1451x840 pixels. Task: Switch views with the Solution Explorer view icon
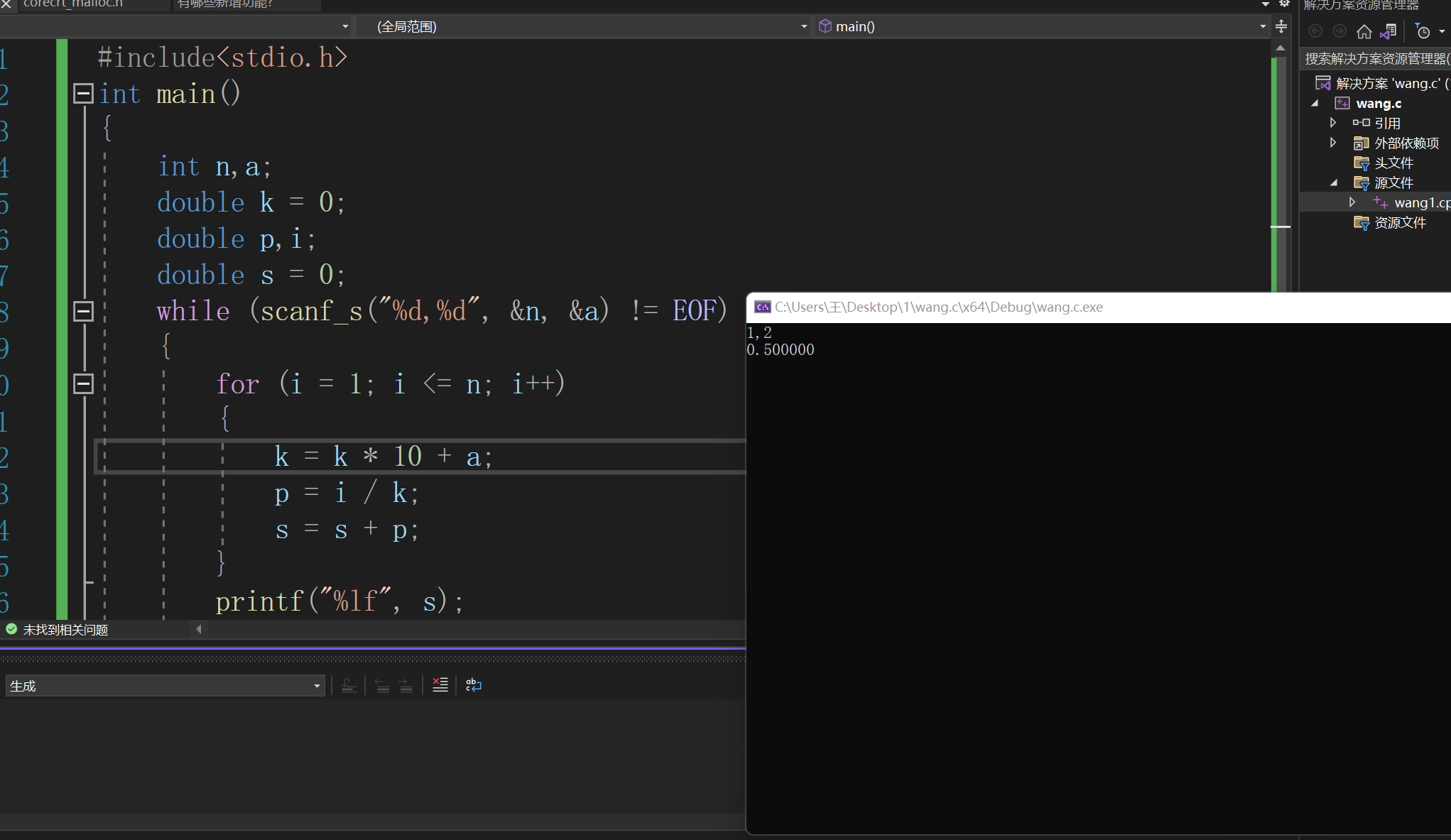tap(1388, 31)
